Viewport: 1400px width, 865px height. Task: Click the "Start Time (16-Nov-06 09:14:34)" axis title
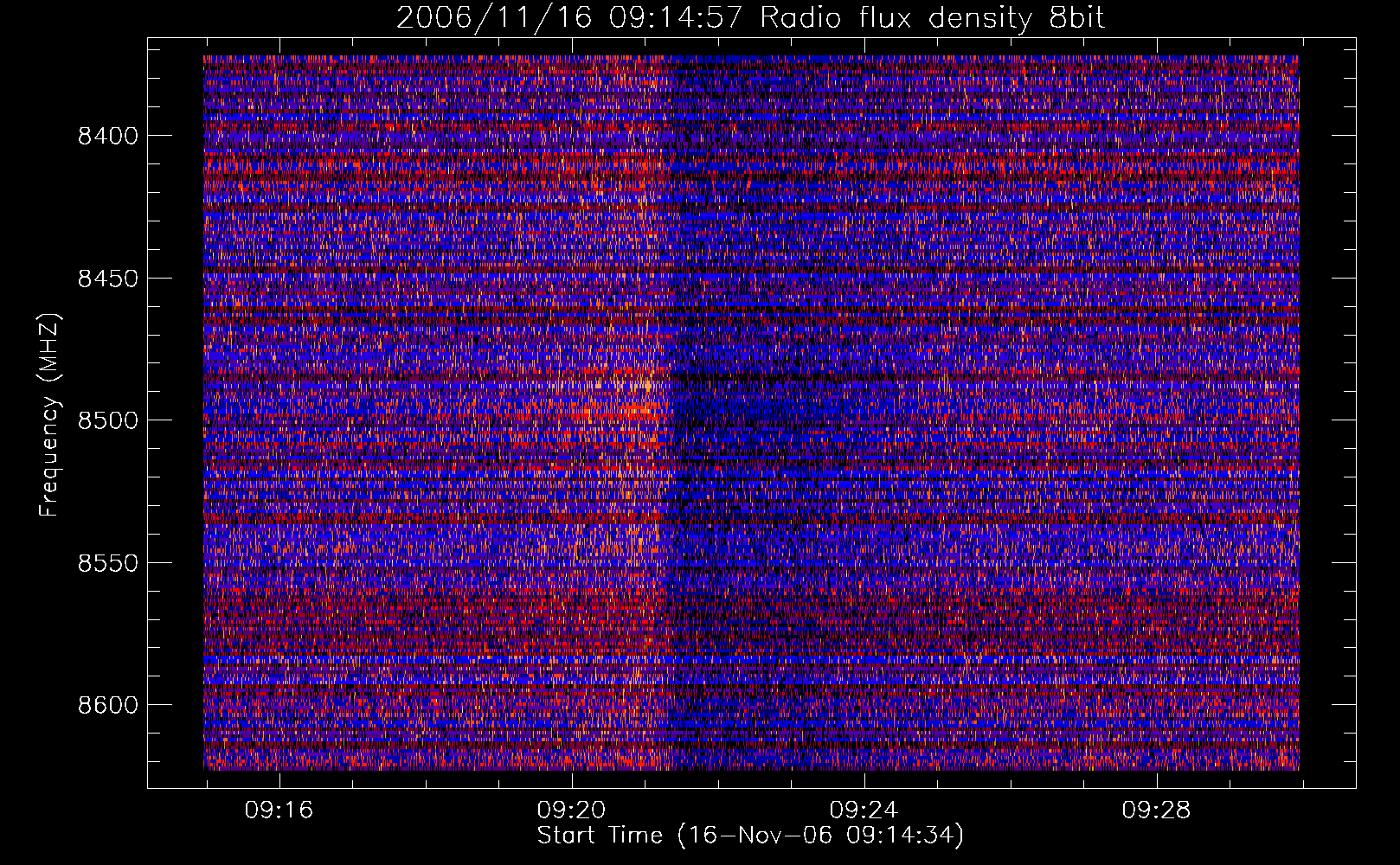(750, 836)
